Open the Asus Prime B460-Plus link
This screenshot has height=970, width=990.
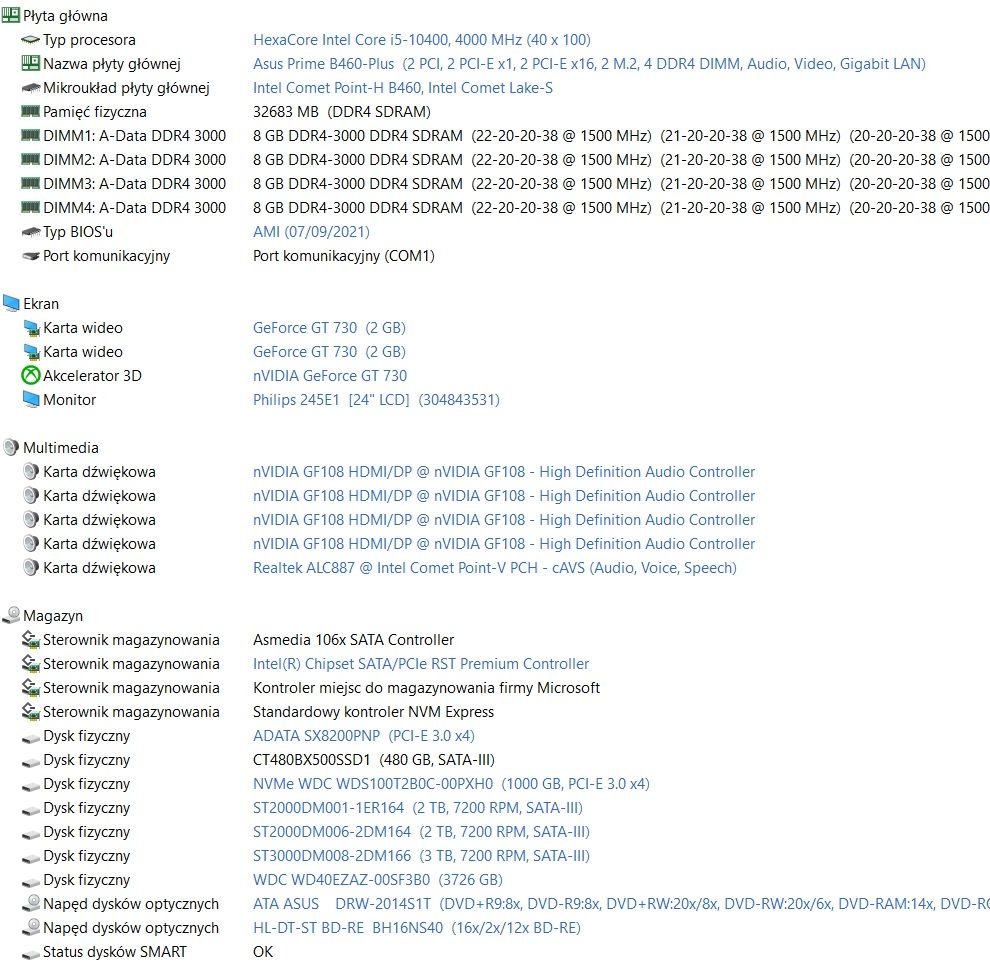[589, 64]
